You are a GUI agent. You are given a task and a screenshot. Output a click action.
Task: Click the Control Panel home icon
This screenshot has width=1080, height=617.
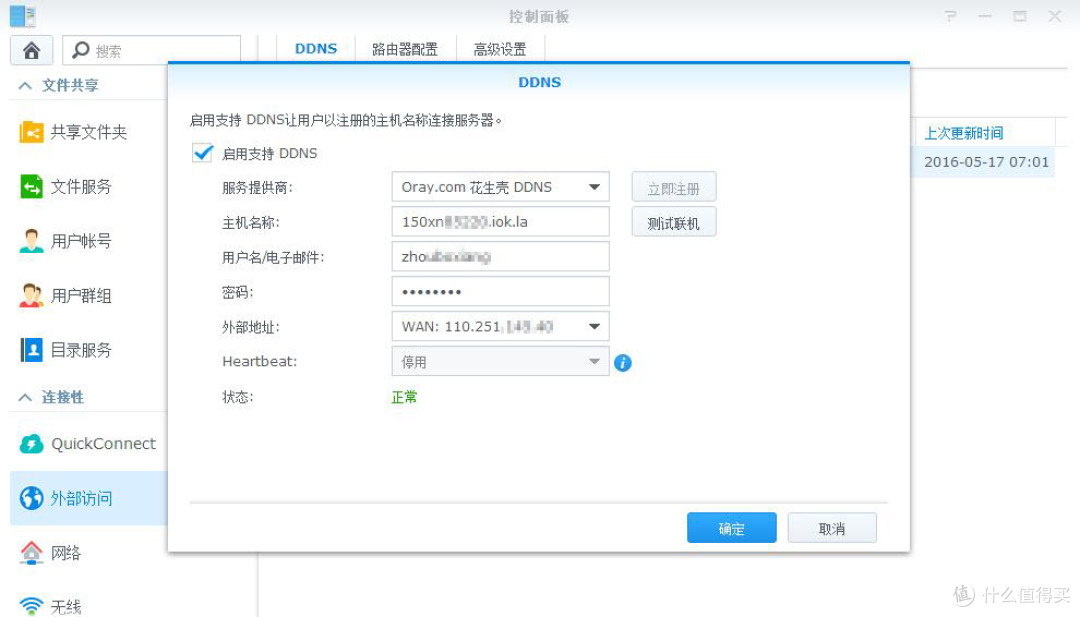pos(31,50)
